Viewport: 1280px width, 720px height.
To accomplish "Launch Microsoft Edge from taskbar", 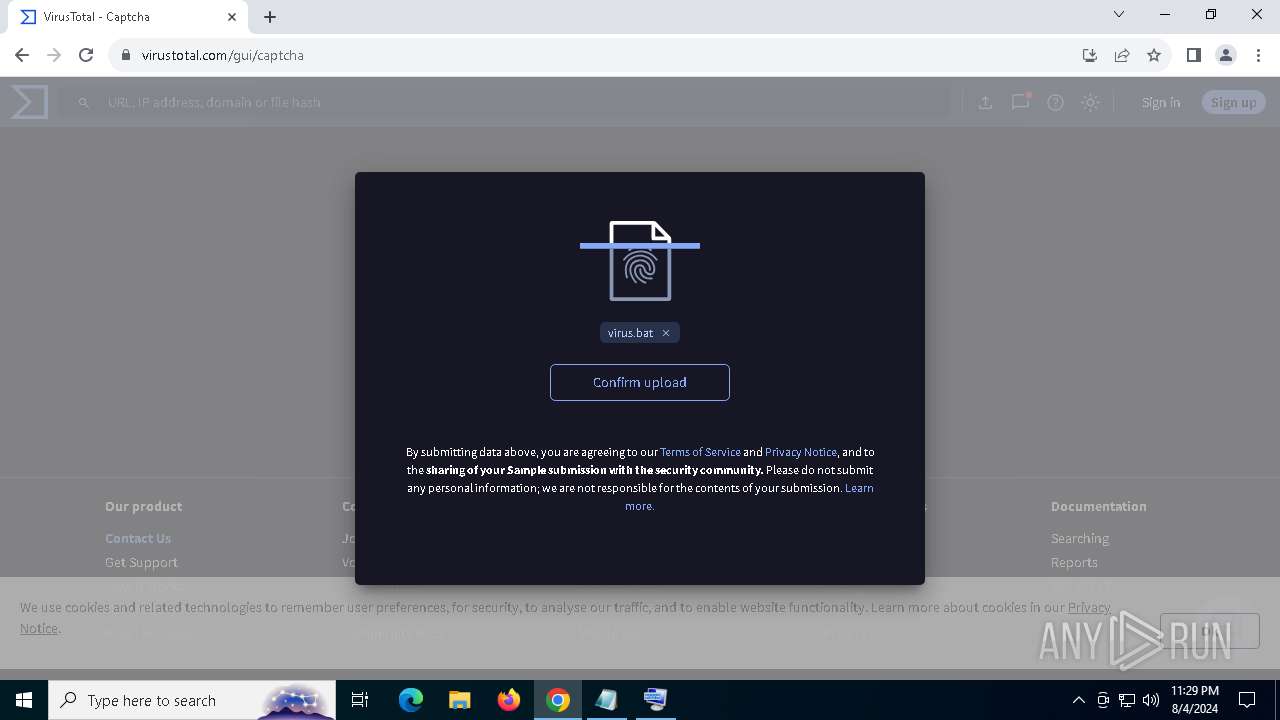I will click(x=411, y=700).
